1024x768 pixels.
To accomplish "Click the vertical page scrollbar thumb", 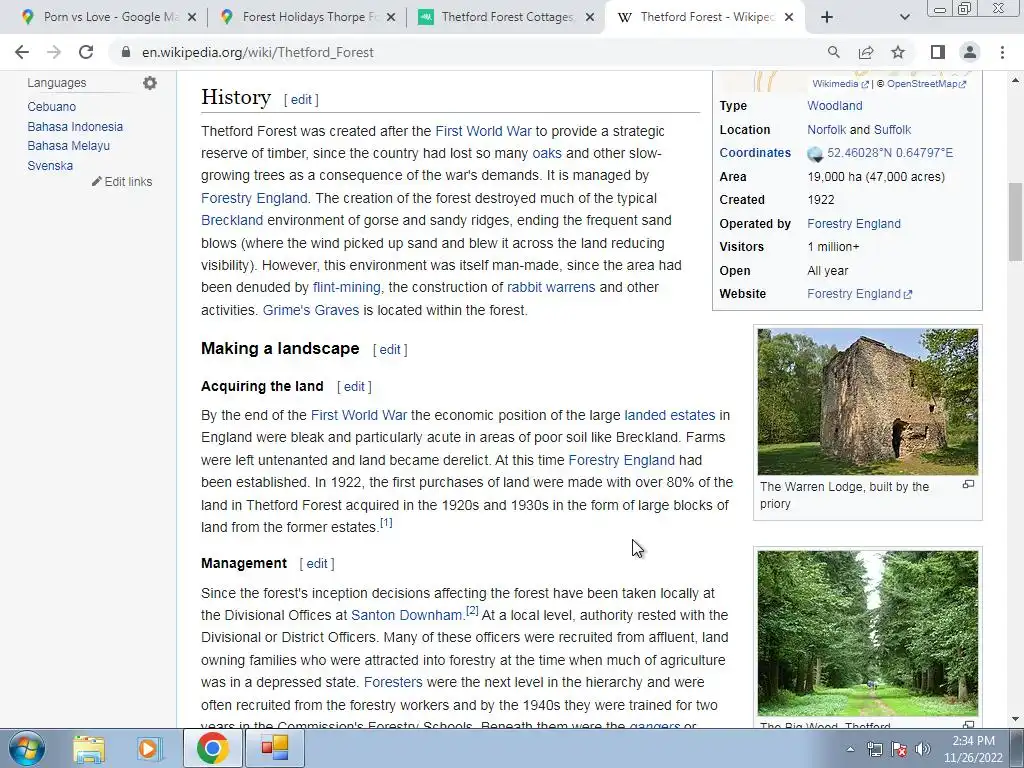I will (1015, 222).
